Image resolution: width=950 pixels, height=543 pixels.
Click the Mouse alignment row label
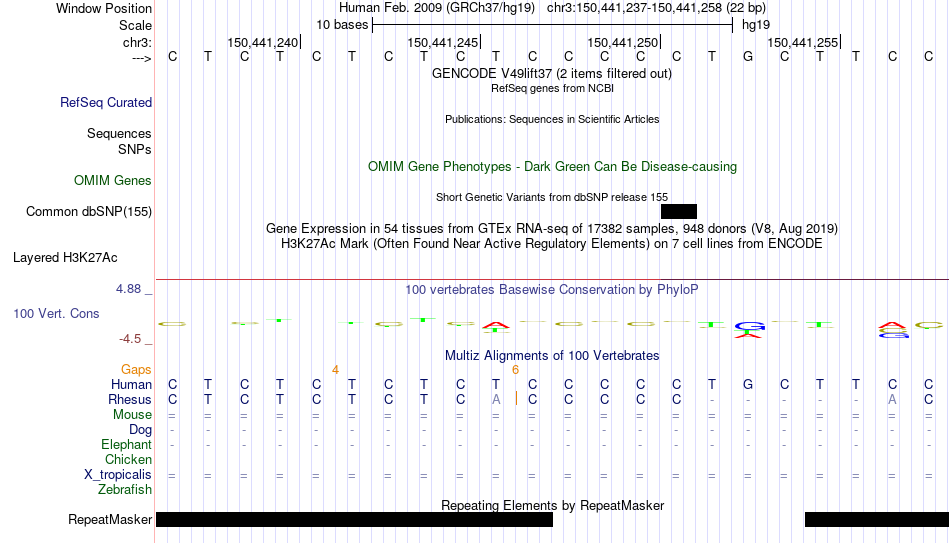point(133,415)
